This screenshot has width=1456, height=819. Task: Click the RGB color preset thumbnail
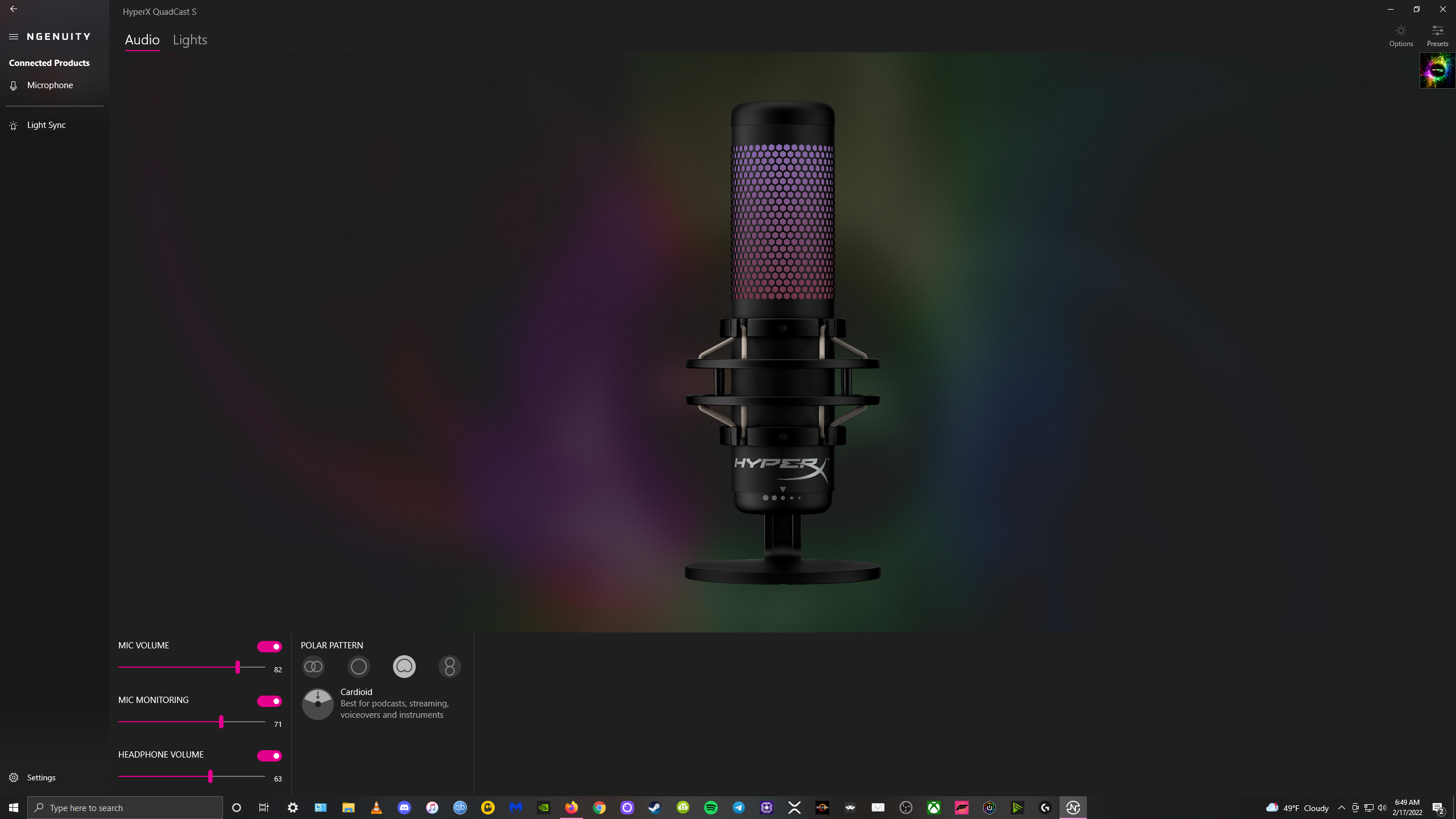1437,71
